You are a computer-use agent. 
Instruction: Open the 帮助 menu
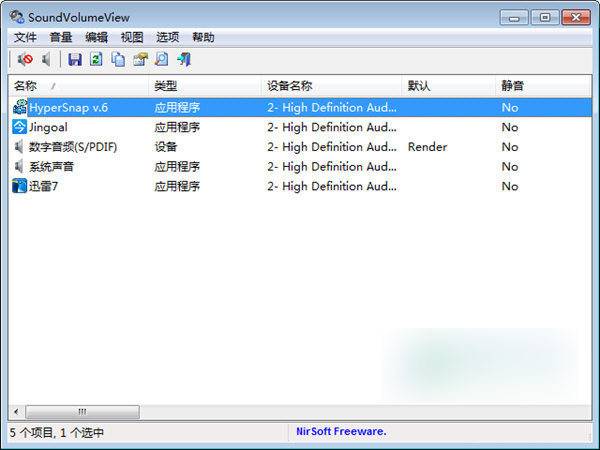203,38
